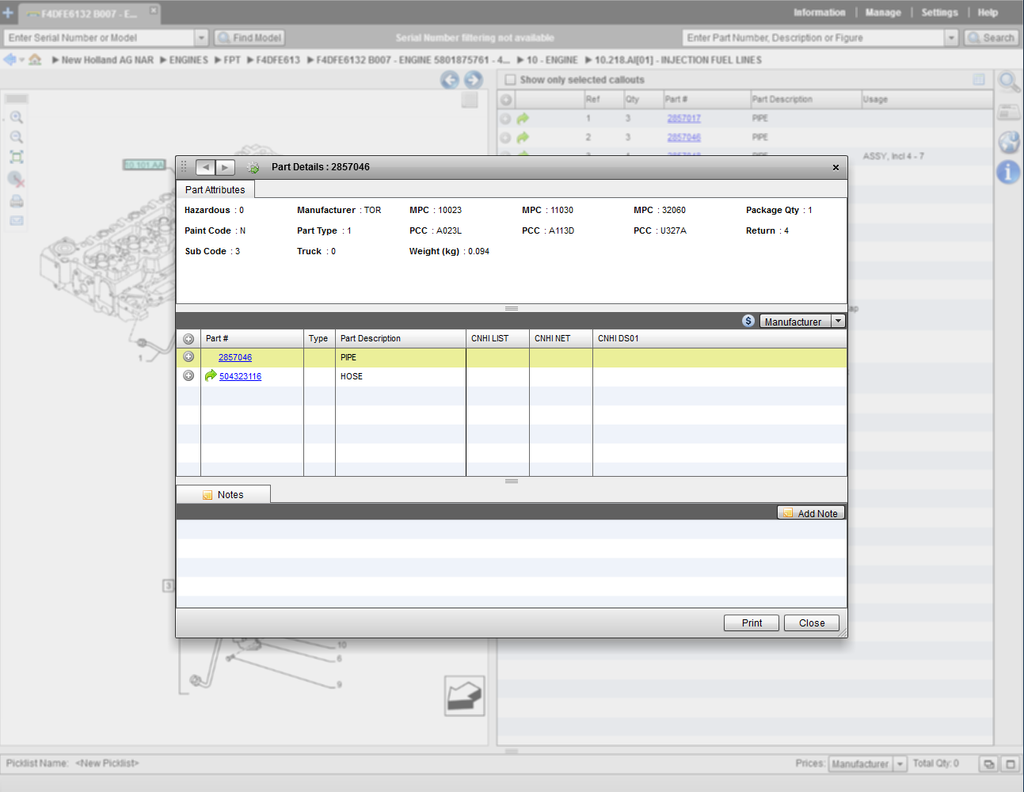The height and width of the screenshot is (792, 1024).
Task: Open the Manufacturer price dropdown in dialog
Action: (x=838, y=321)
